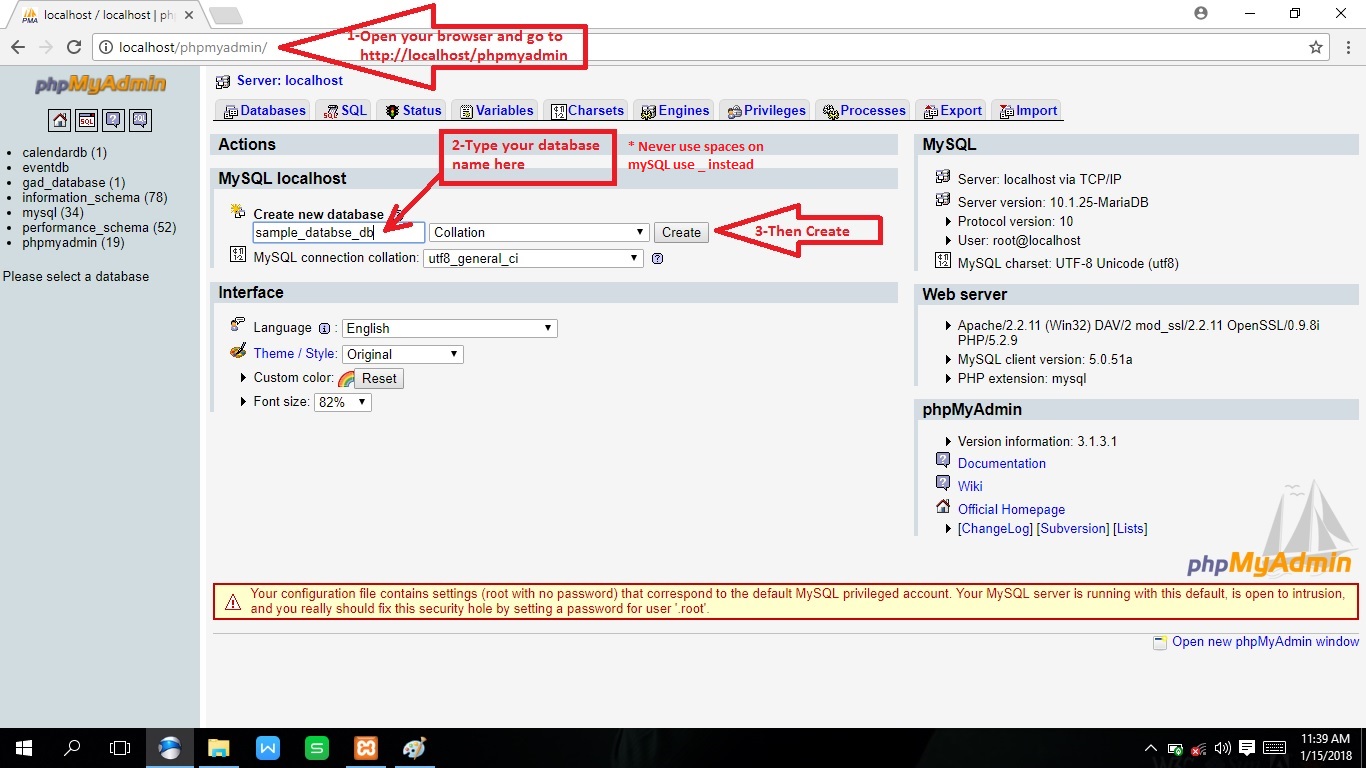Open the Paint taskbar icon
The width and height of the screenshot is (1366, 768).
tap(414, 748)
